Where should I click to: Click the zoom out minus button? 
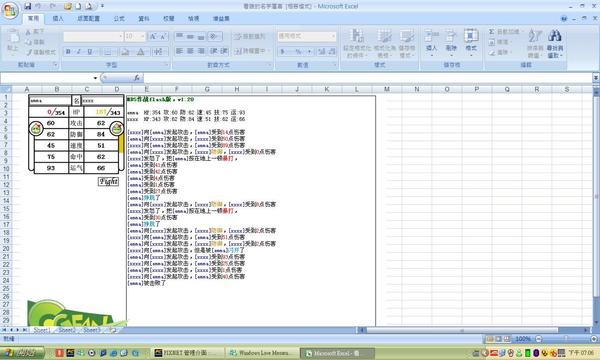point(538,339)
